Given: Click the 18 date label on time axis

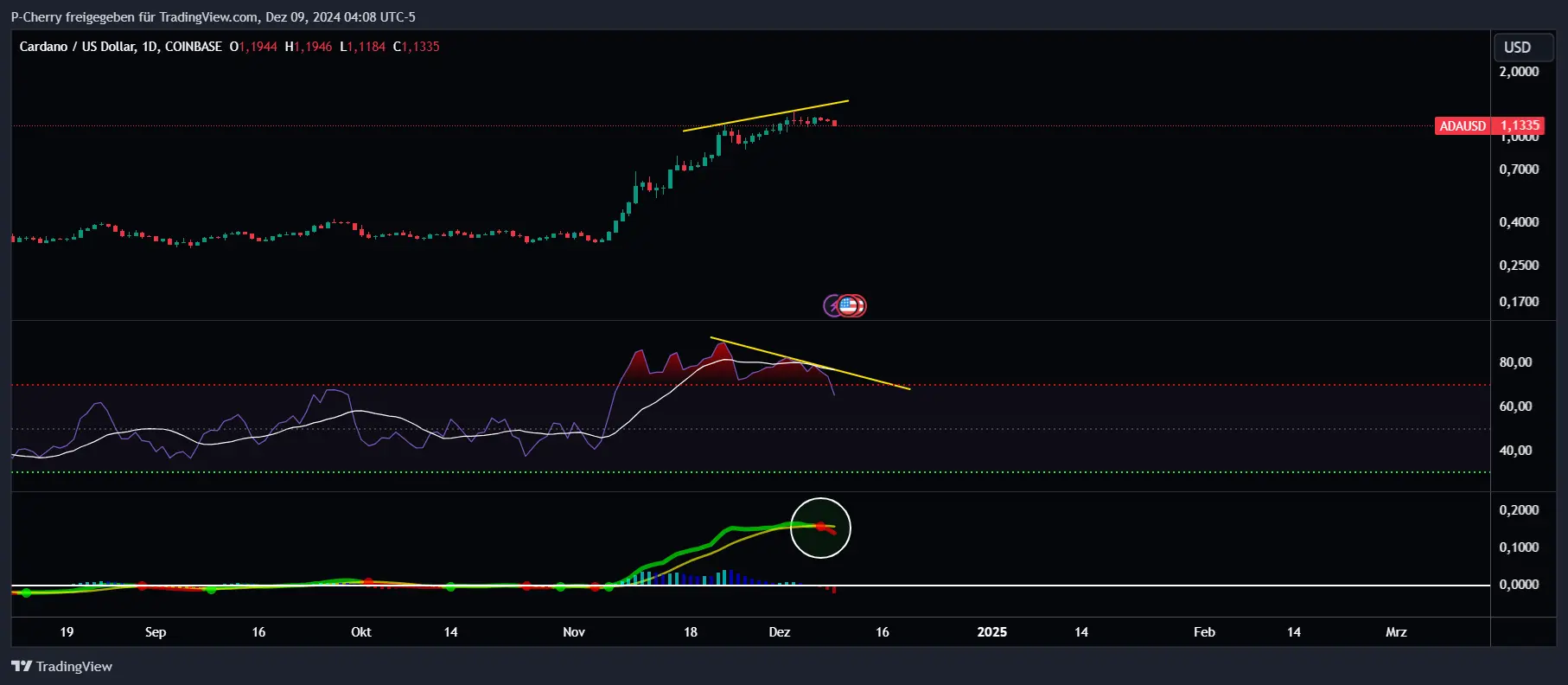Looking at the screenshot, I should [x=691, y=632].
